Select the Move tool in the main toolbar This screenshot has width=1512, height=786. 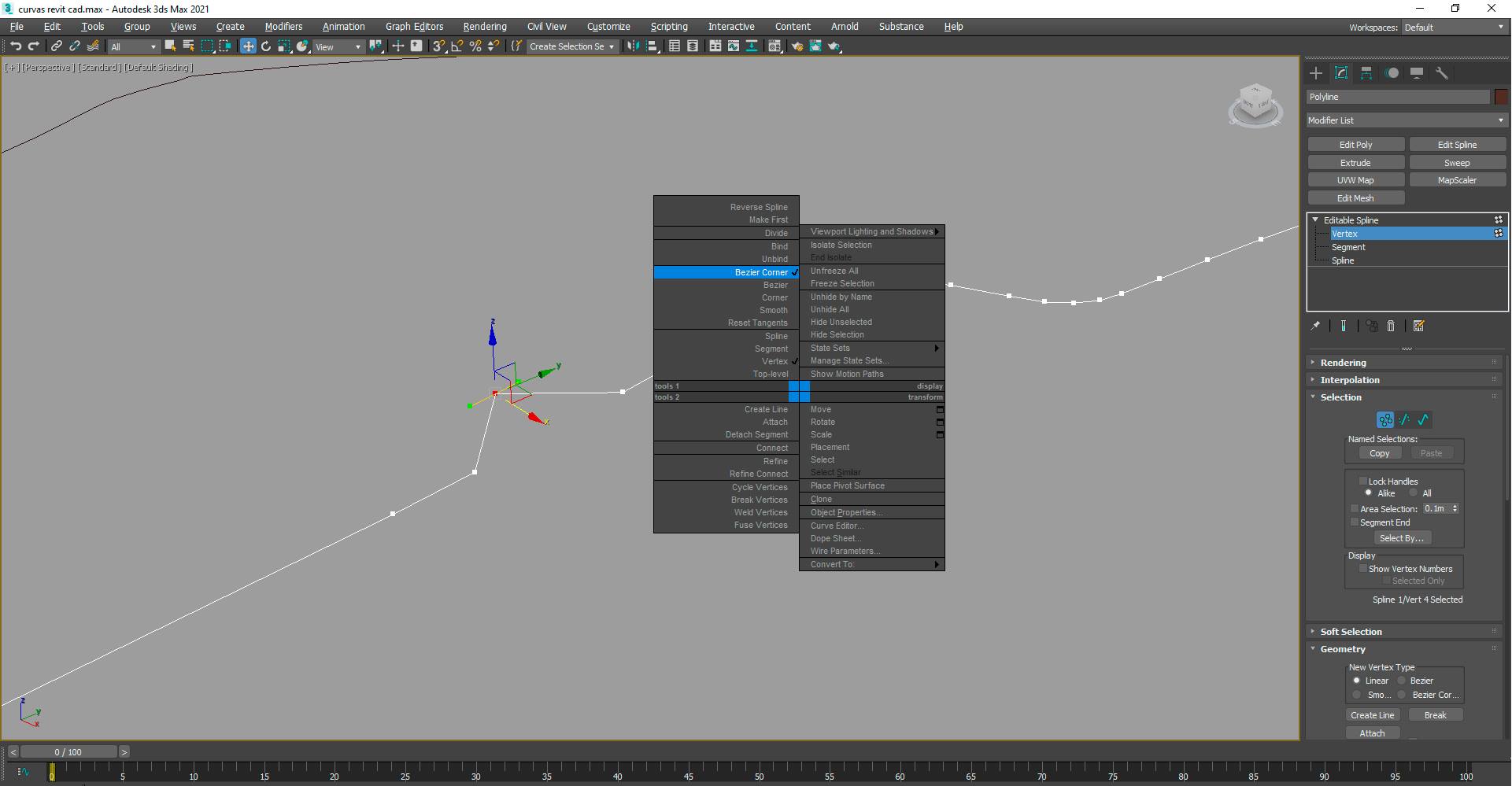point(248,46)
